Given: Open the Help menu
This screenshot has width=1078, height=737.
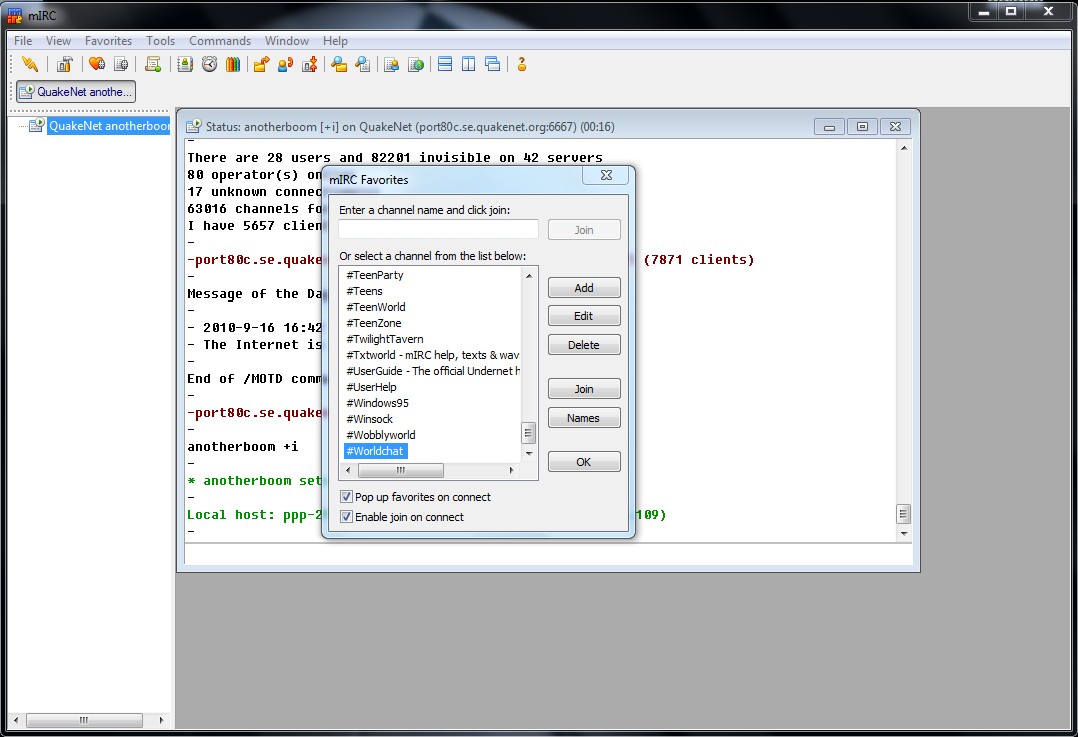Looking at the screenshot, I should tap(335, 41).
